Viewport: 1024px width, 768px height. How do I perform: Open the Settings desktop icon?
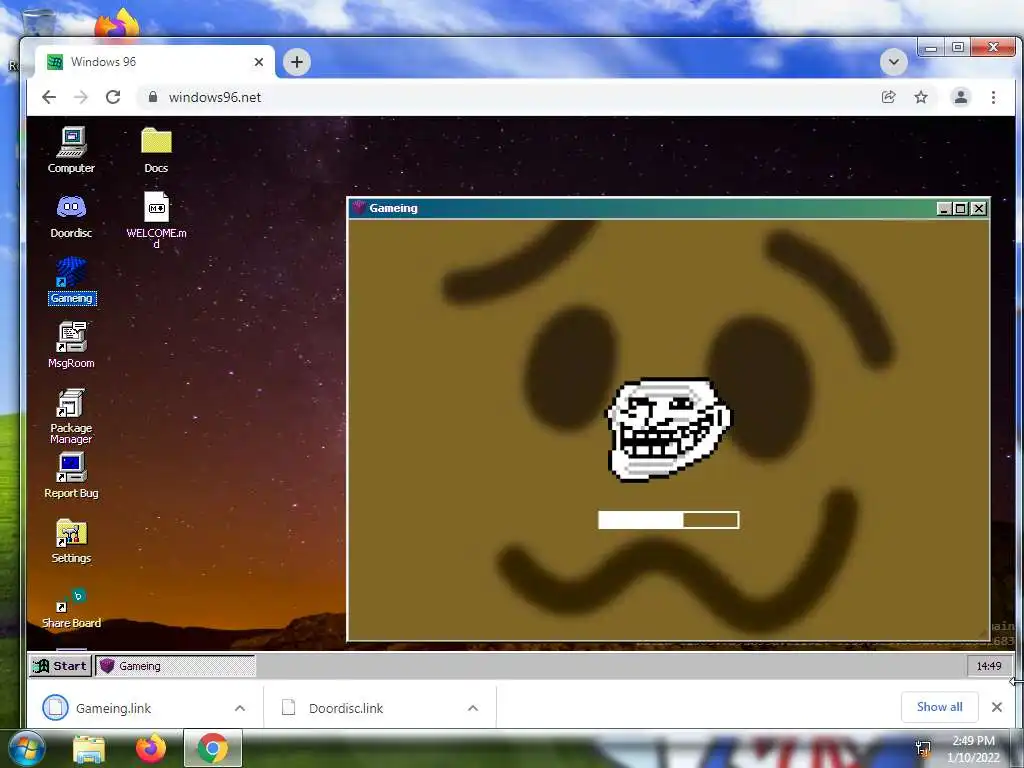pyautogui.click(x=71, y=541)
